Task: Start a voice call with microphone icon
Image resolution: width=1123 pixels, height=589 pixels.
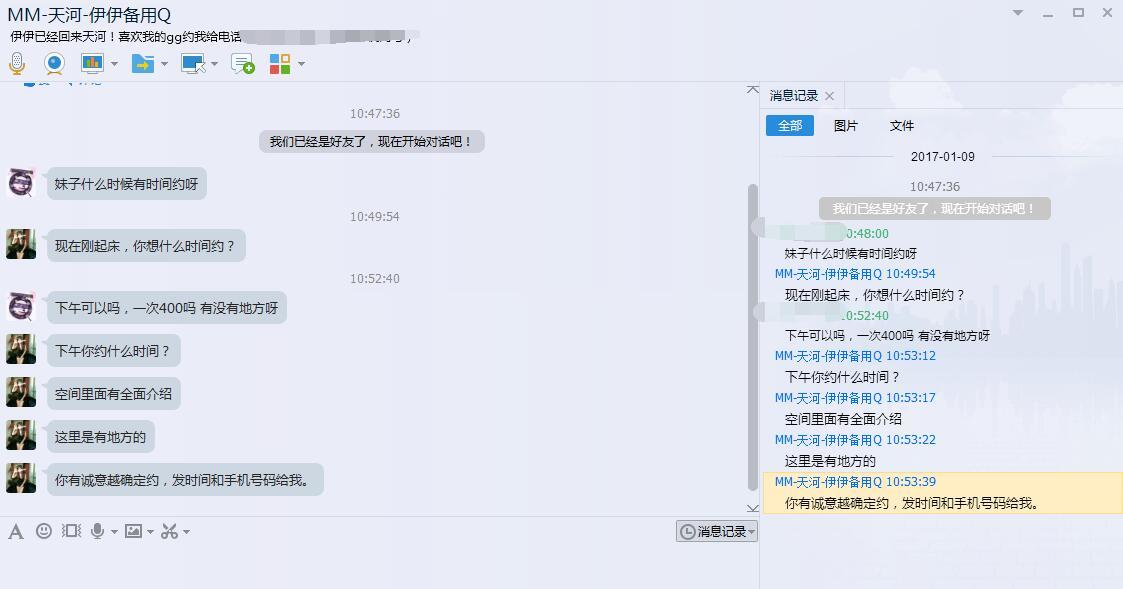Action: click(17, 64)
